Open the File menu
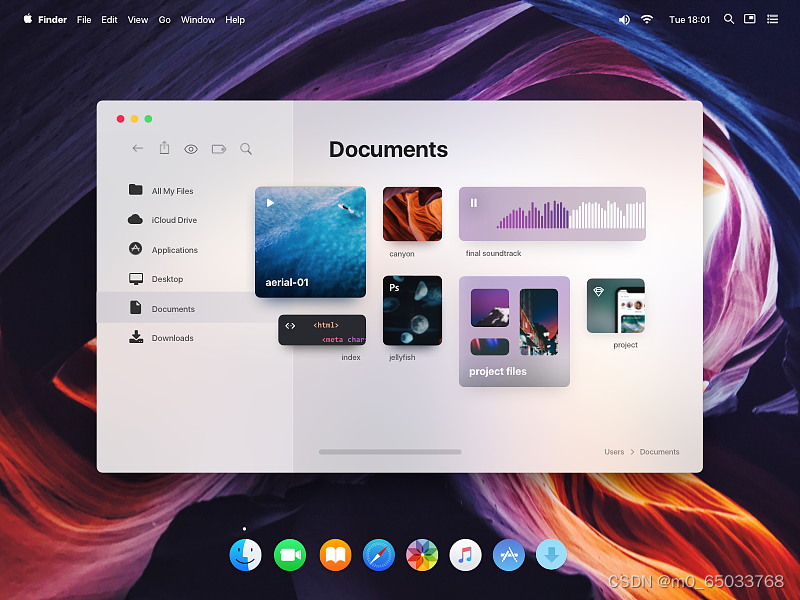800x600 pixels. [x=84, y=19]
